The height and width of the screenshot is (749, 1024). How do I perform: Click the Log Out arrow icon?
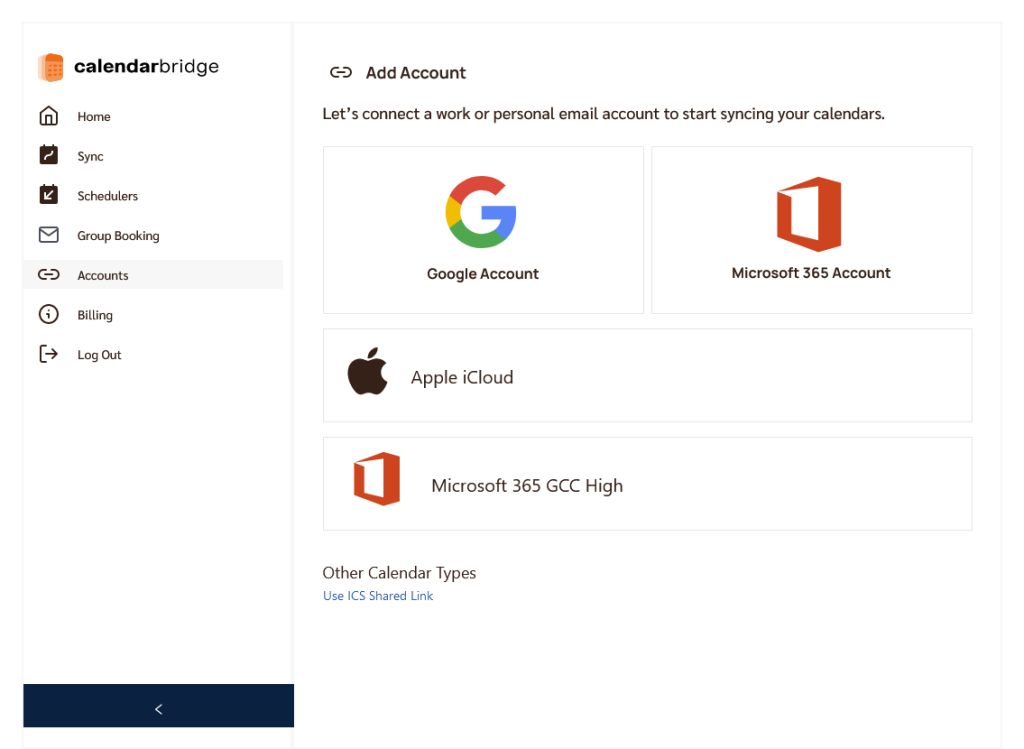coord(48,354)
